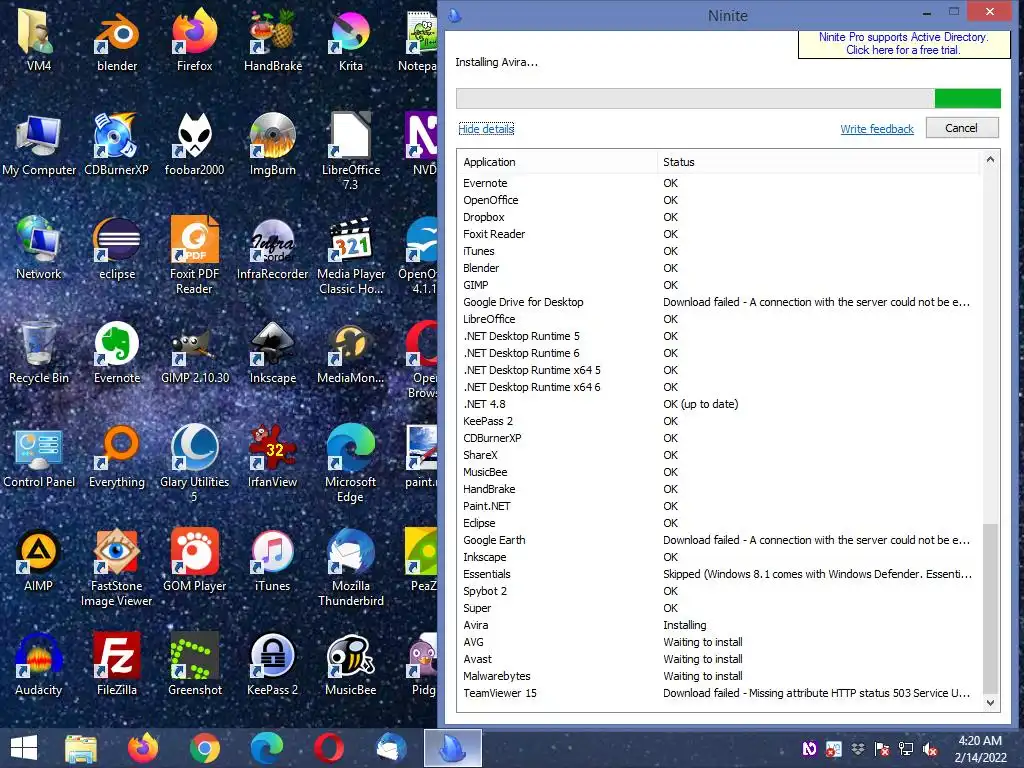Click the Windows Start button
This screenshot has height=768, width=1024.
click(x=24, y=748)
